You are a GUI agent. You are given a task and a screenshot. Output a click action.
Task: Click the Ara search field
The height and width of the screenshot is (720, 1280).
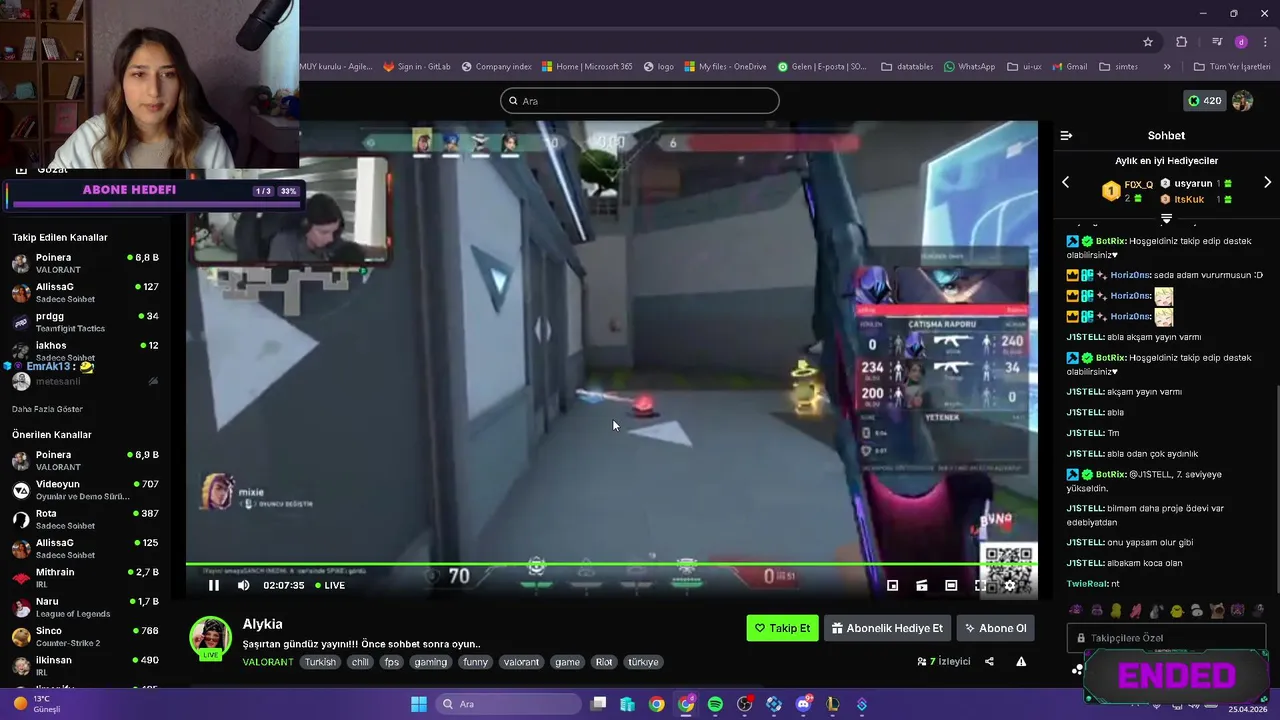point(640,101)
